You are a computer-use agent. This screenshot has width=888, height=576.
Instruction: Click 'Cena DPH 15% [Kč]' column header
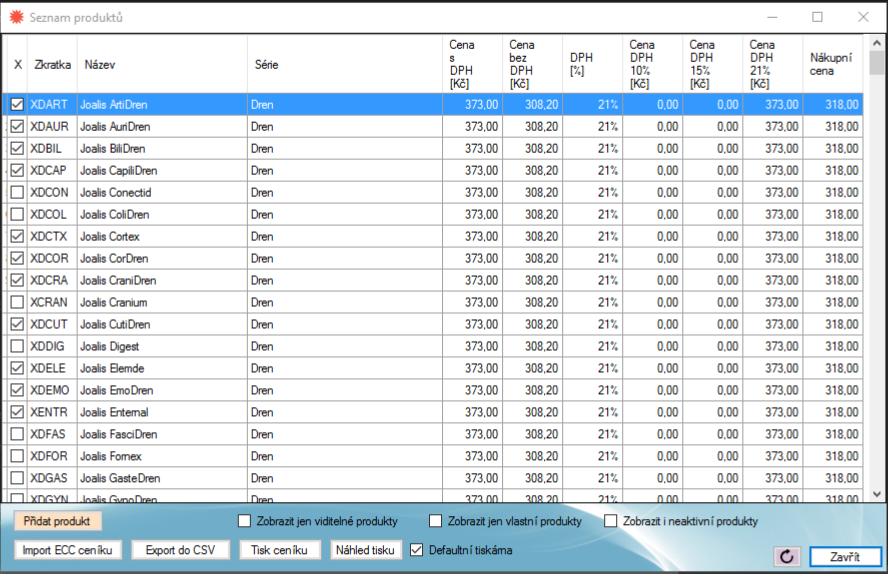click(712, 65)
